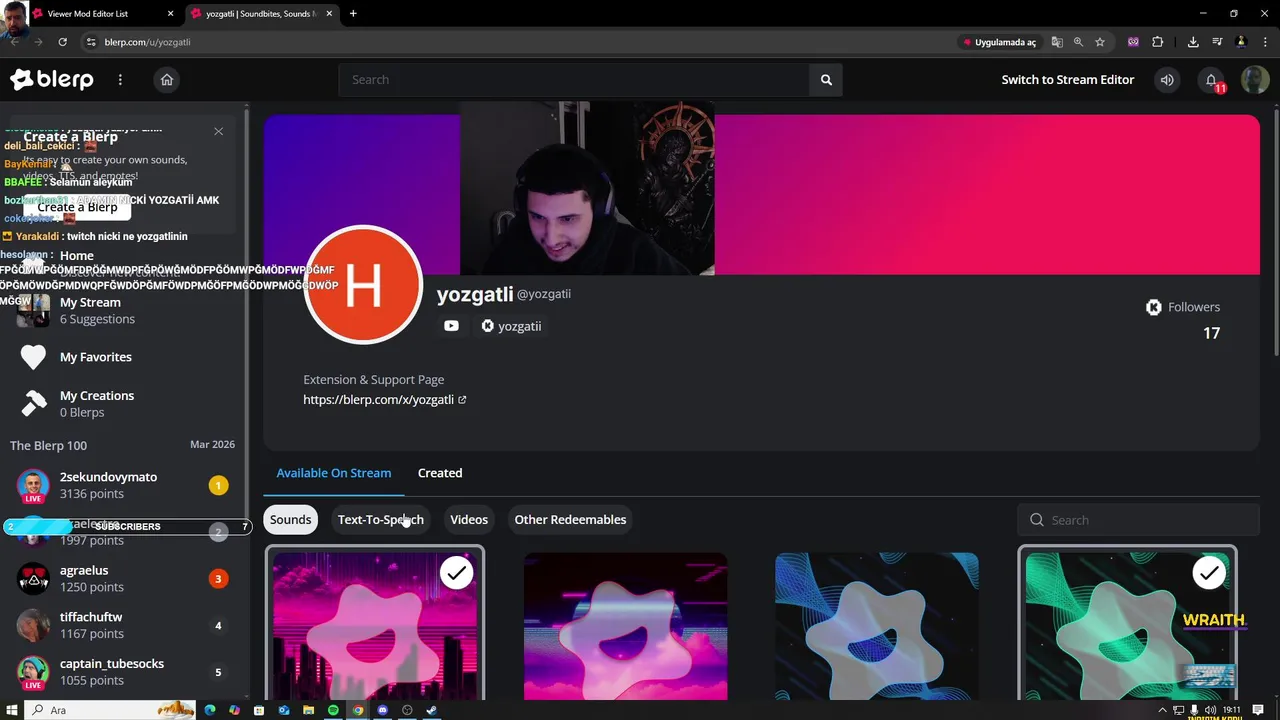
Task: Open the browser downloads icon
Action: (1193, 42)
